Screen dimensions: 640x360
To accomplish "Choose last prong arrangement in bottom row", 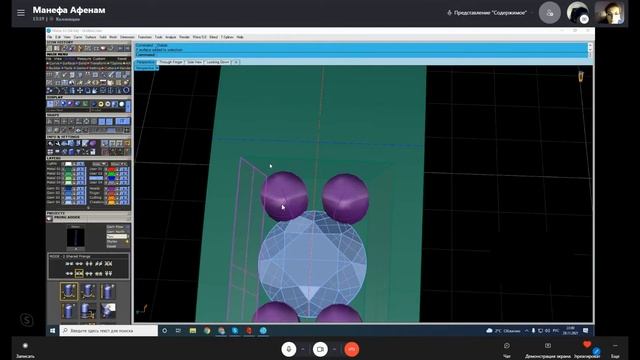I will [x=108, y=273].
